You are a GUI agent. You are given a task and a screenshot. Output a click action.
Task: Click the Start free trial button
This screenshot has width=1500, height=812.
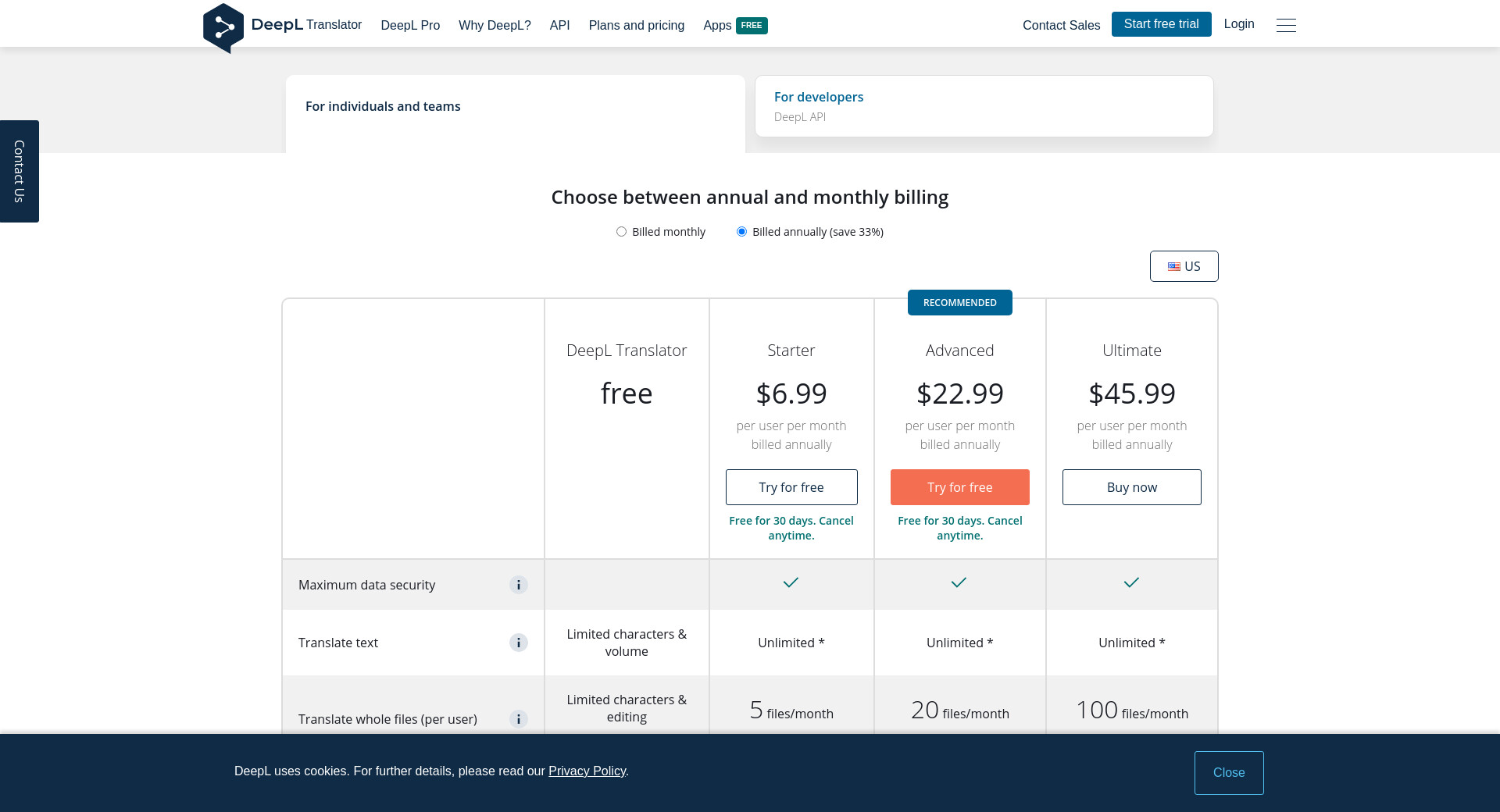(x=1161, y=24)
